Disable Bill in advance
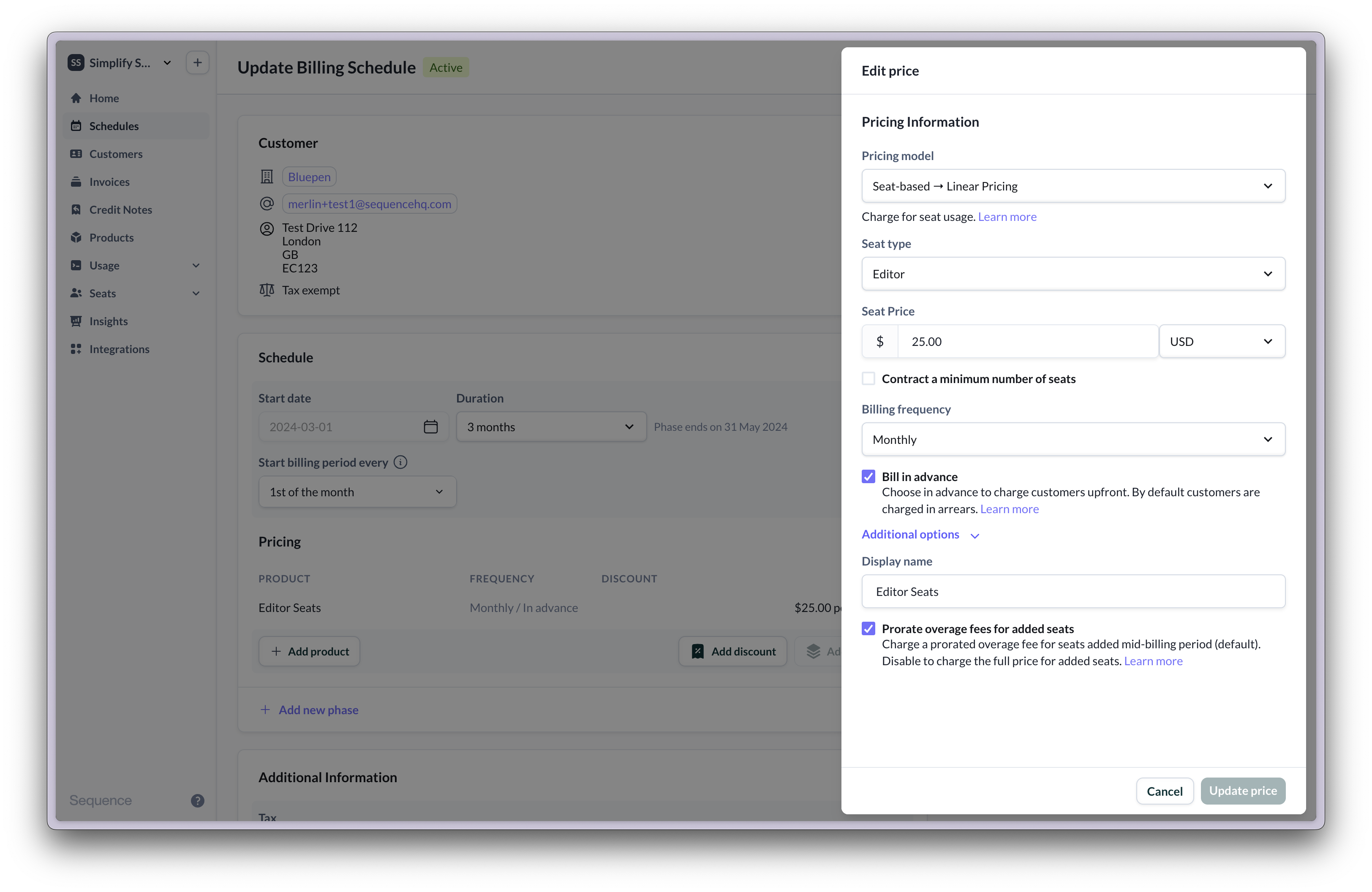Image resolution: width=1372 pixels, height=892 pixels. click(868, 476)
